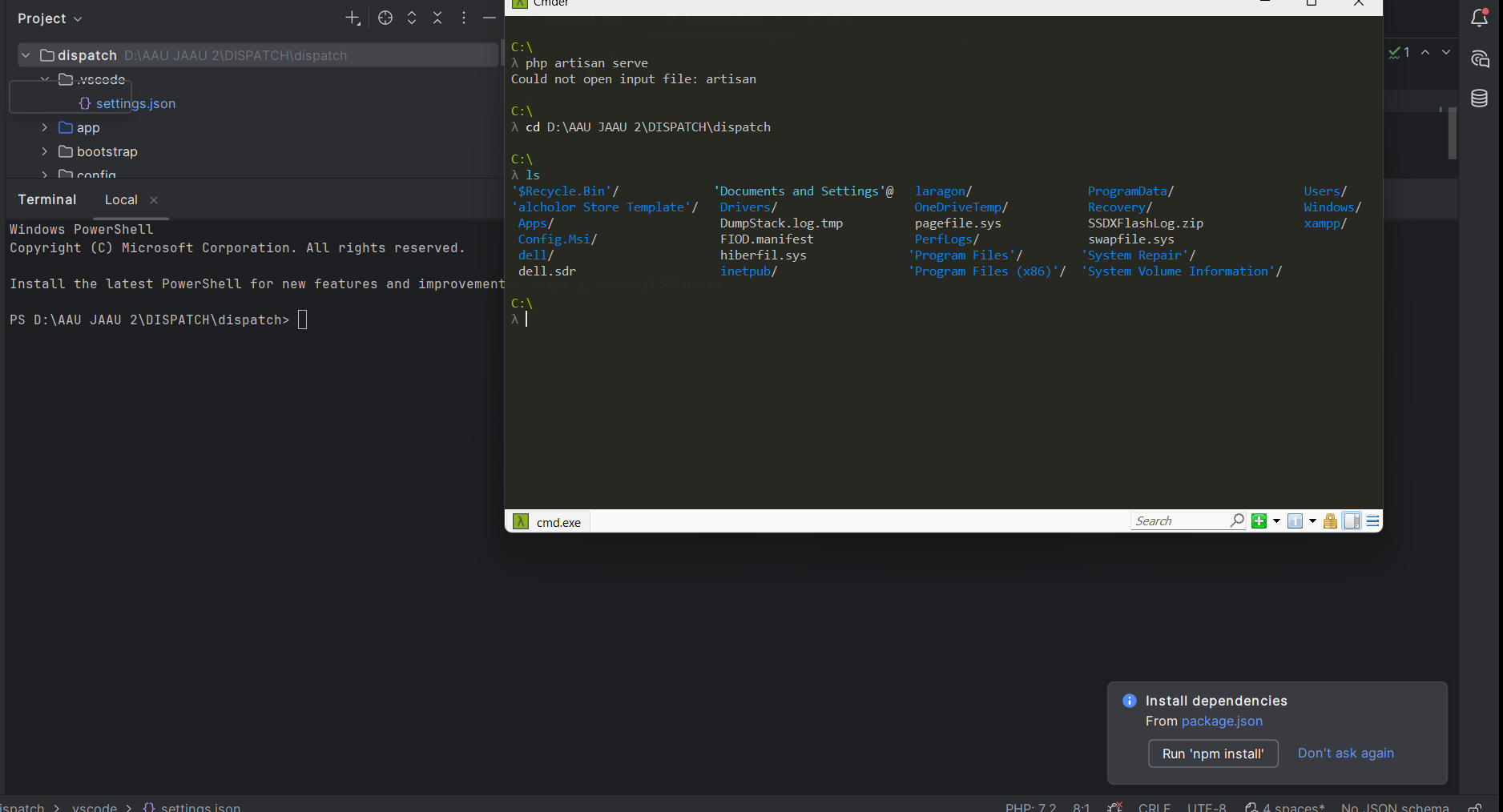Toggle Cmder alternative buffer view icon
The width and height of the screenshot is (1503, 812).
(x=1352, y=521)
